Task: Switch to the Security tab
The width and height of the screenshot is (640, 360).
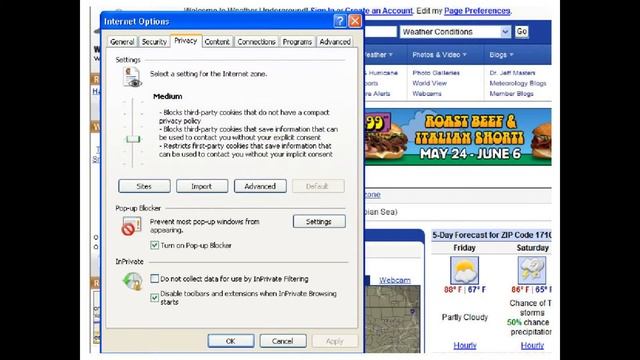Action: (x=154, y=42)
